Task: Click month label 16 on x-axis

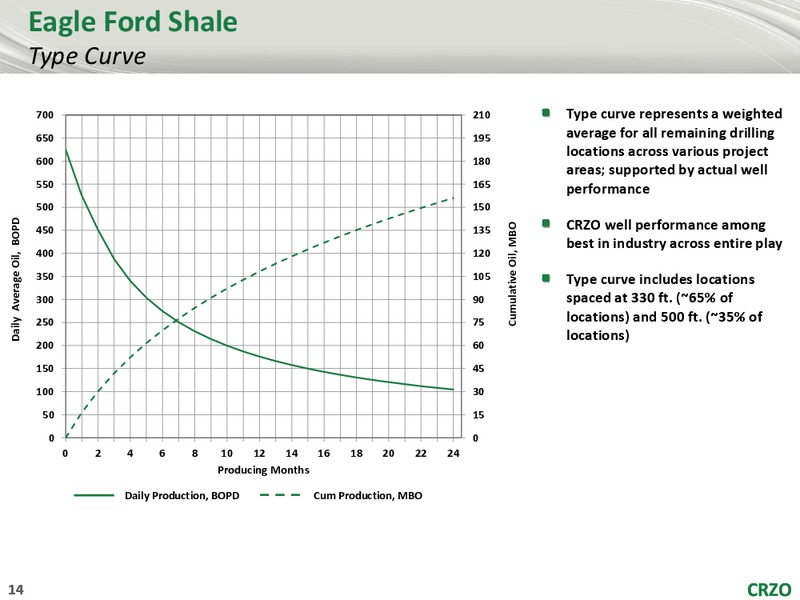Action: point(324,453)
